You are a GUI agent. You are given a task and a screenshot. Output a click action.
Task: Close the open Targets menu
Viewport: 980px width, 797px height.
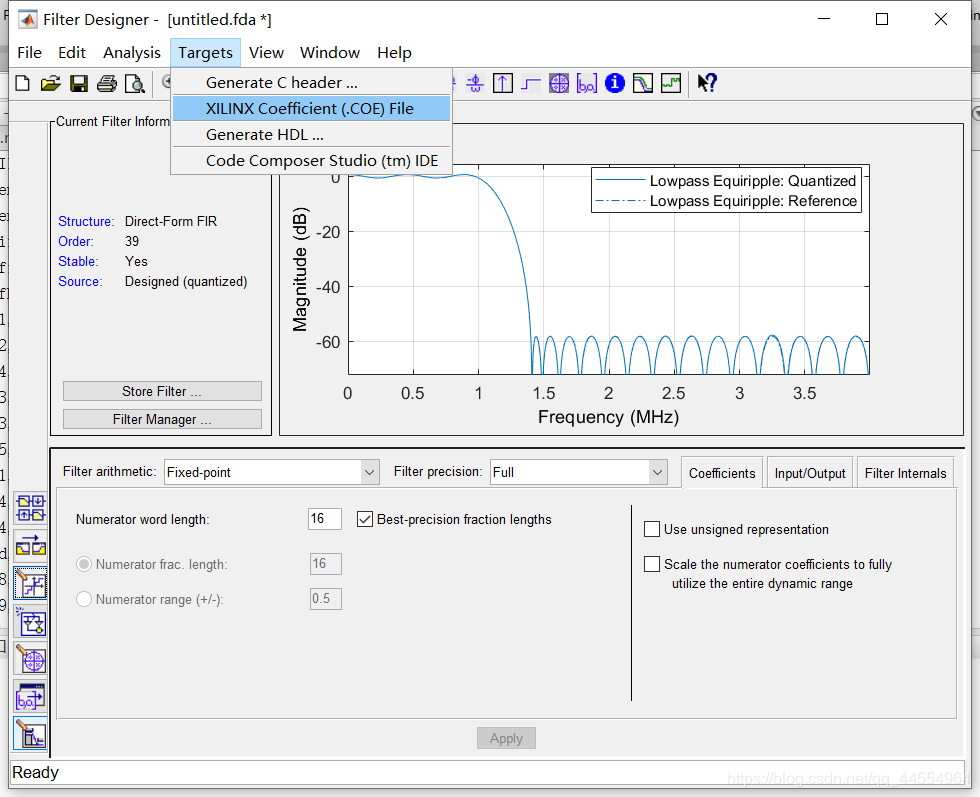point(206,53)
